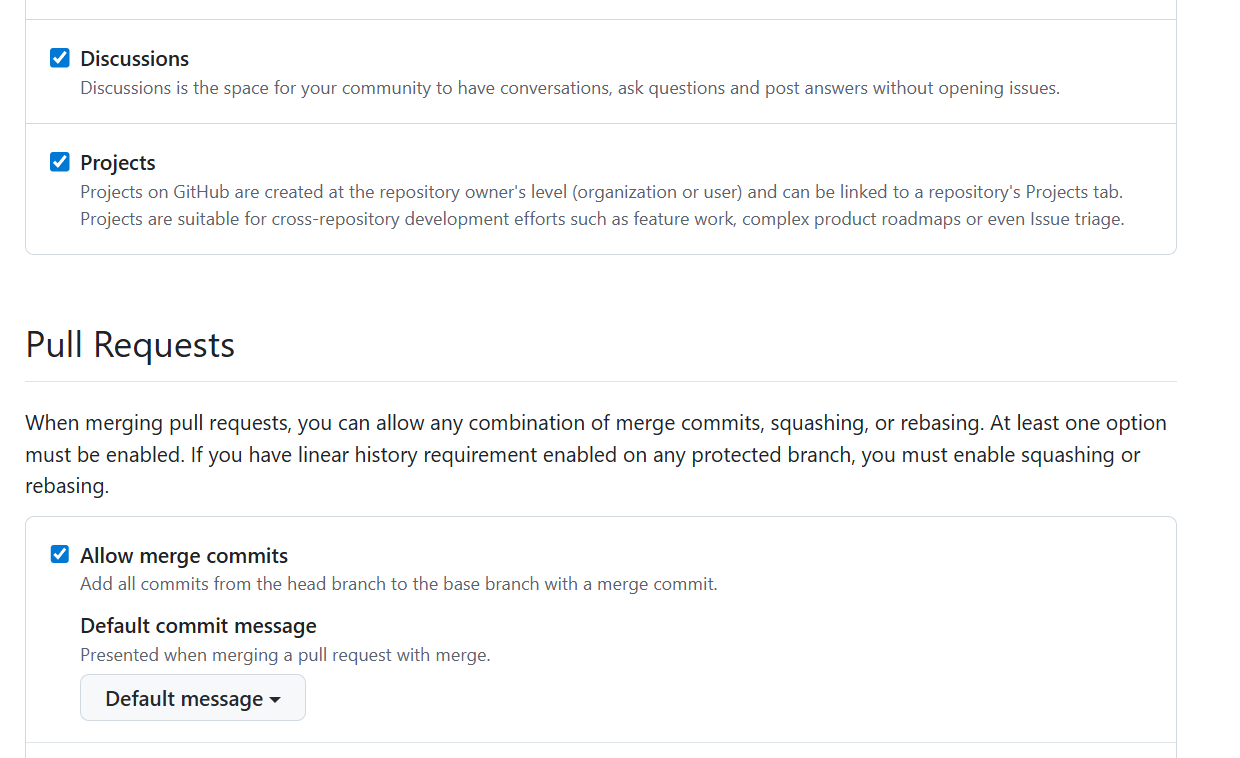Click the text 'Add all commits from the head branch'
The width and height of the screenshot is (1240, 758).
[398, 584]
